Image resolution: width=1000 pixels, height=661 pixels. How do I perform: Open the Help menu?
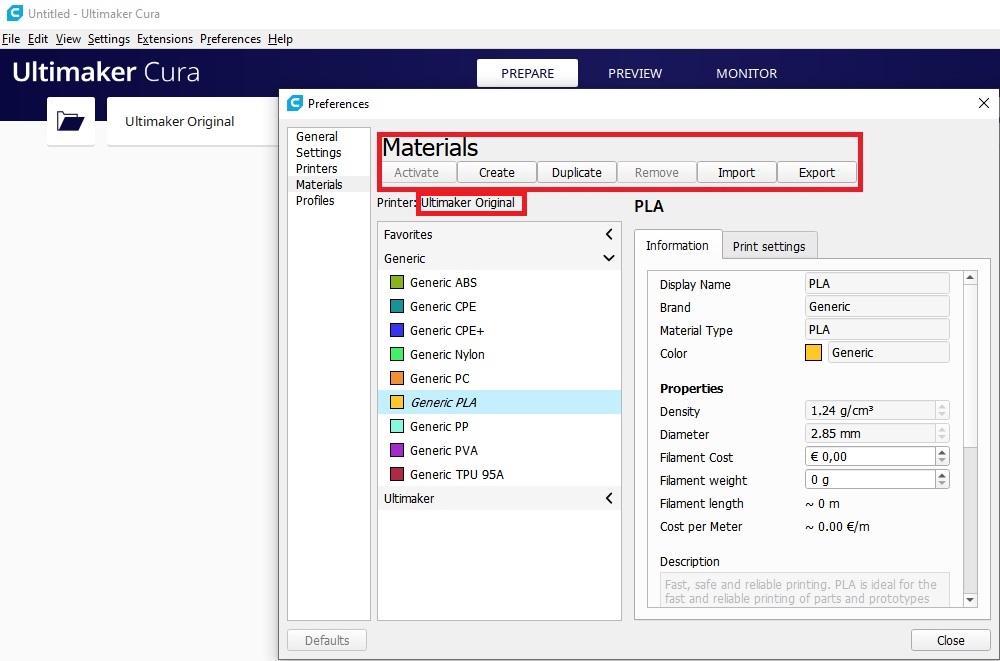coord(280,39)
